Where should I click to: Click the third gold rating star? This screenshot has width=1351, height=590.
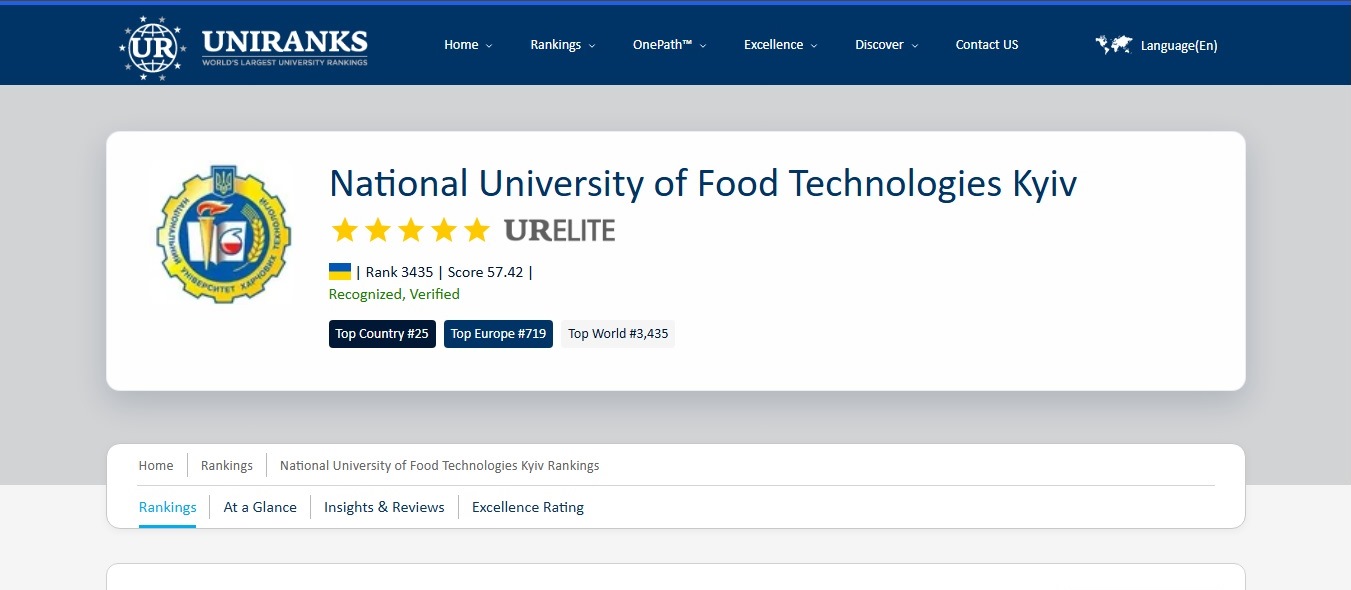411,230
